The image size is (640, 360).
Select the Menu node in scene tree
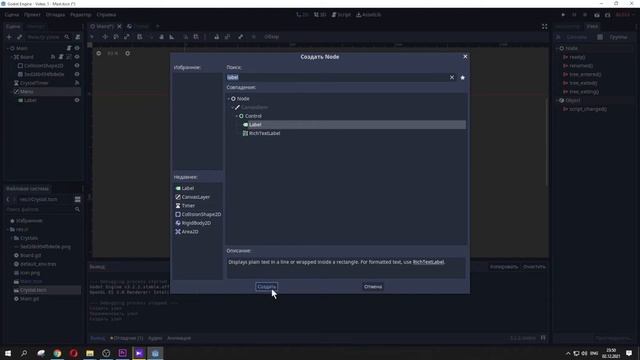tap(27, 92)
